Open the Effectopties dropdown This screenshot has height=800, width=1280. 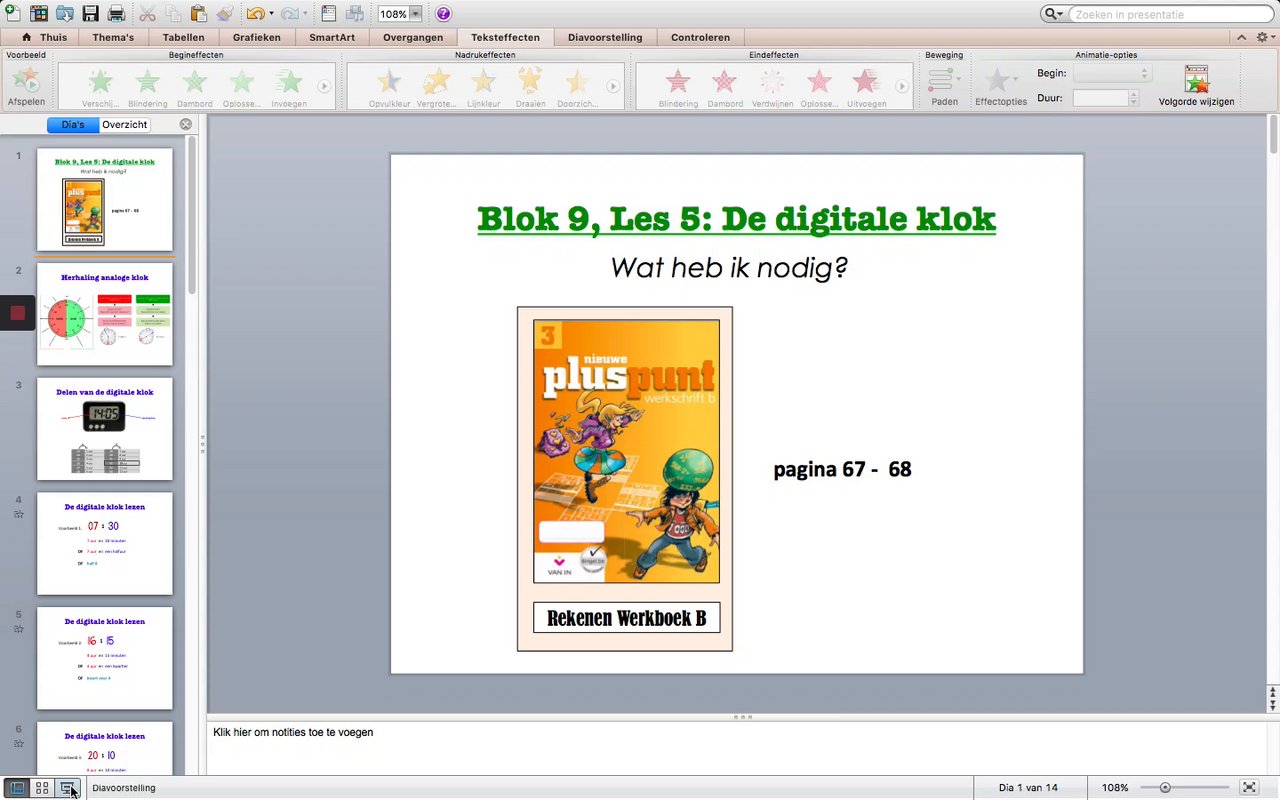[1001, 86]
